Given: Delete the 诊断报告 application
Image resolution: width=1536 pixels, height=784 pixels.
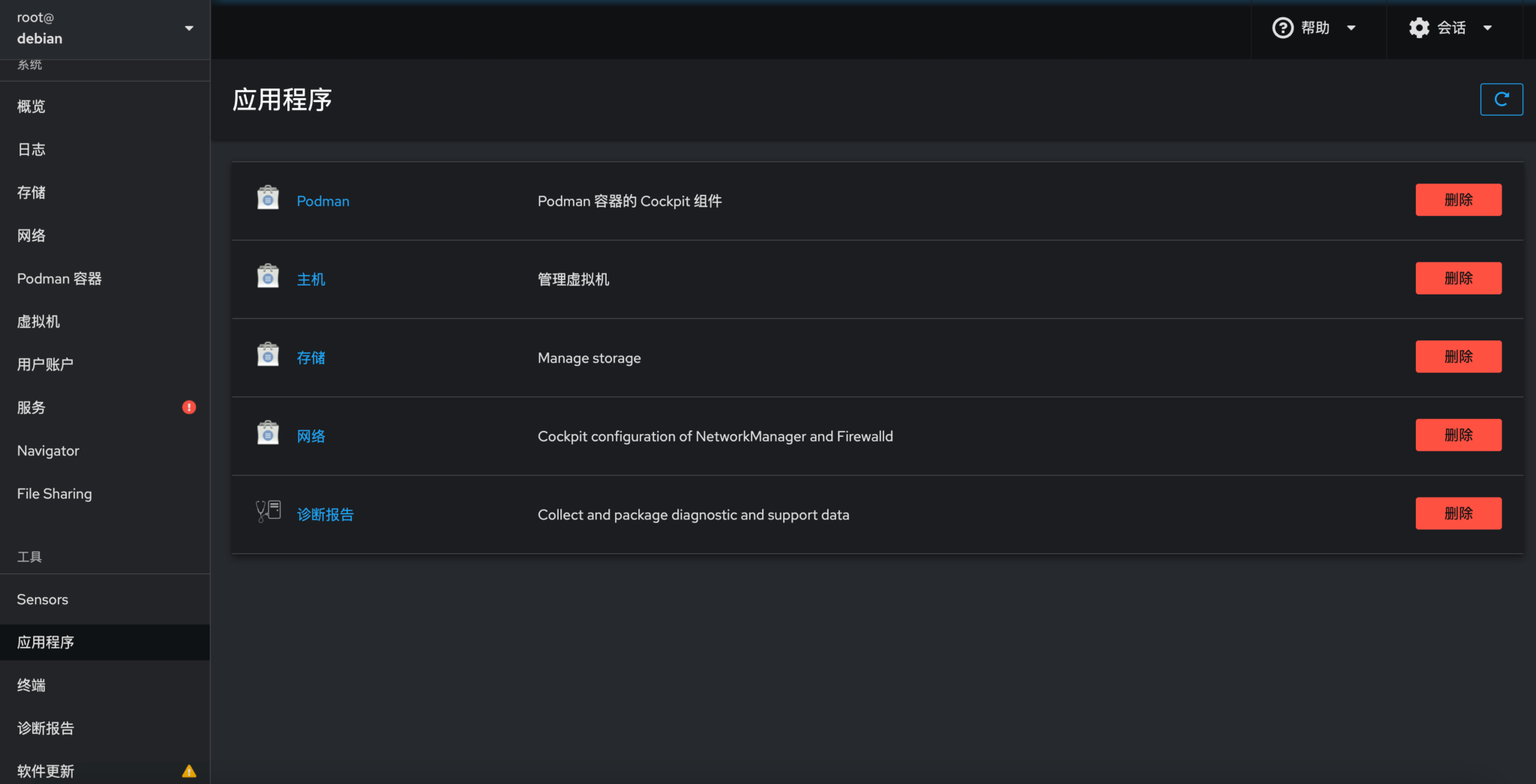Looking at the screenshot, I should [1458, 513].
